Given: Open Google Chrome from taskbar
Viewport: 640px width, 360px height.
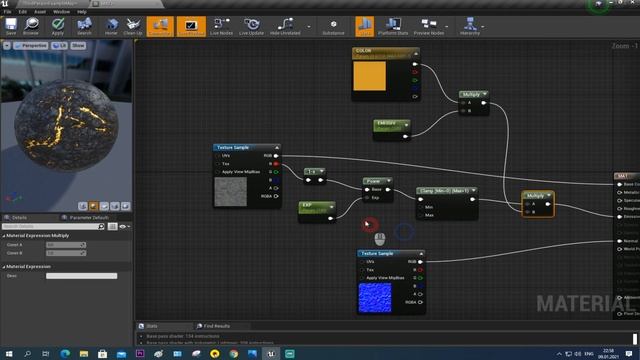Looking at the screenshot, I should click(233, 354).
